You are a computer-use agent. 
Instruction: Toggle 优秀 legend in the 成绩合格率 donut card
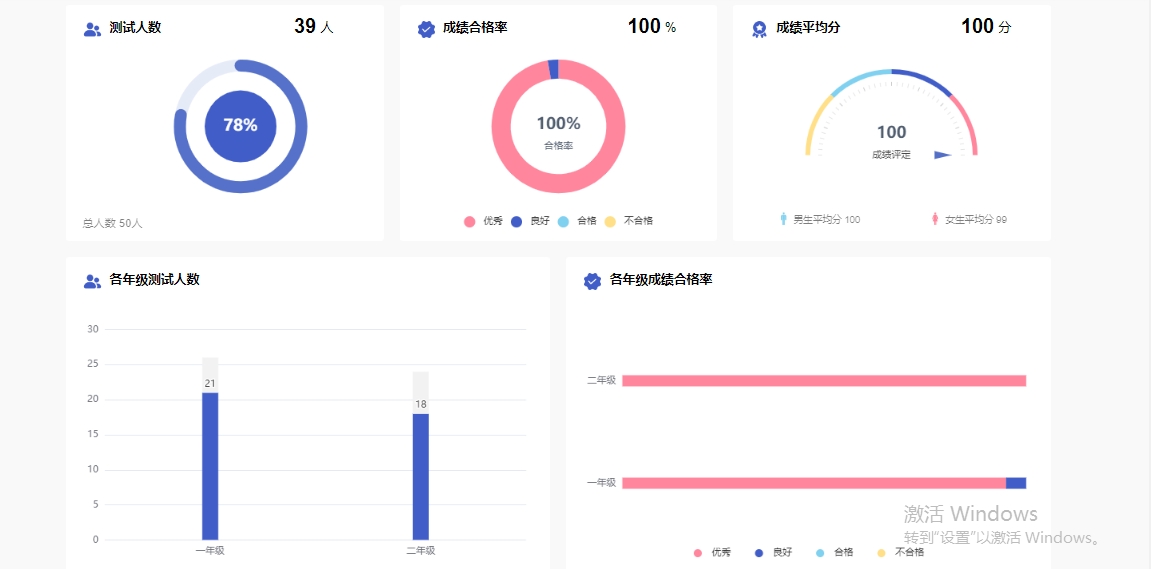coord(483,221)
